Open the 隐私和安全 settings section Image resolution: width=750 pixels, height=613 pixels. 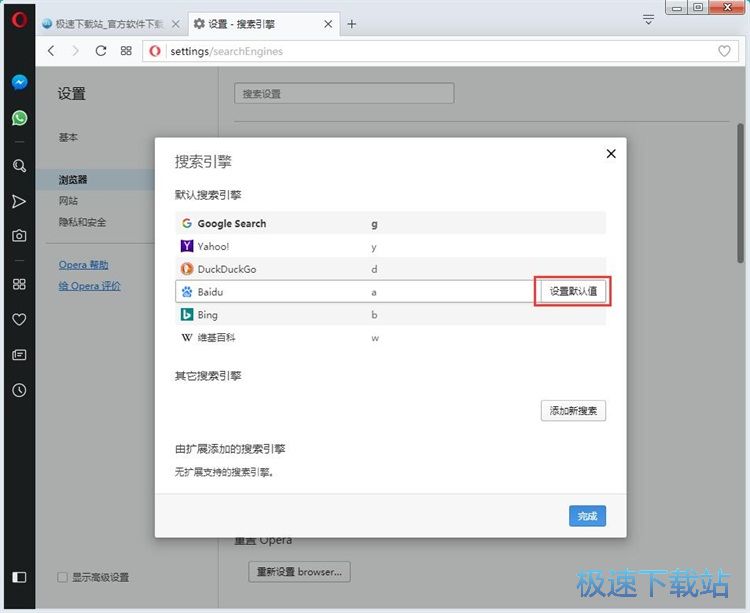pyautogui.click(x=82, y=222)
